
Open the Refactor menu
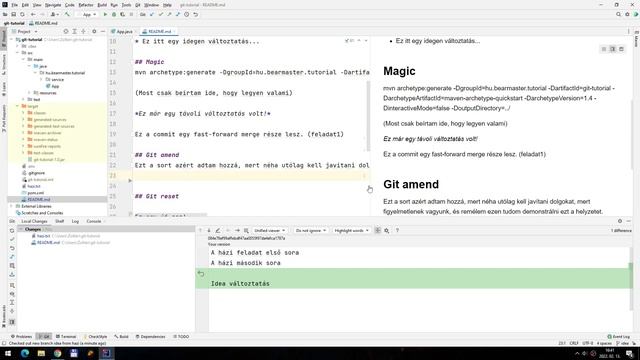[86, 5]
